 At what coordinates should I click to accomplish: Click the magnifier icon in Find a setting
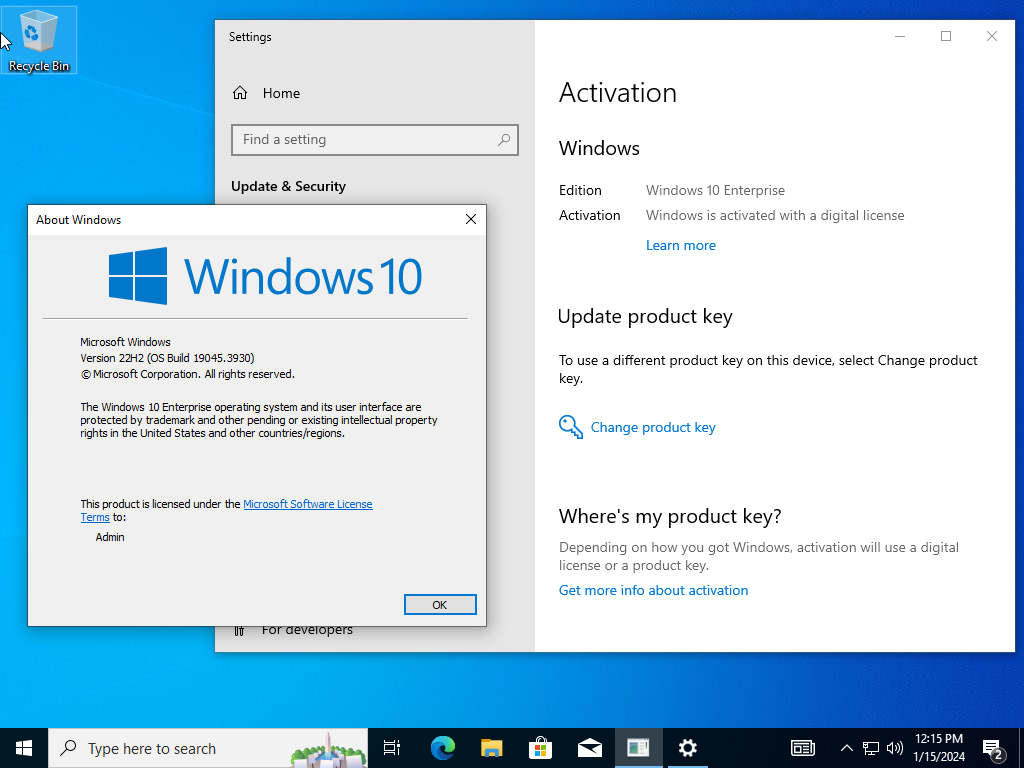click(504, 140)
